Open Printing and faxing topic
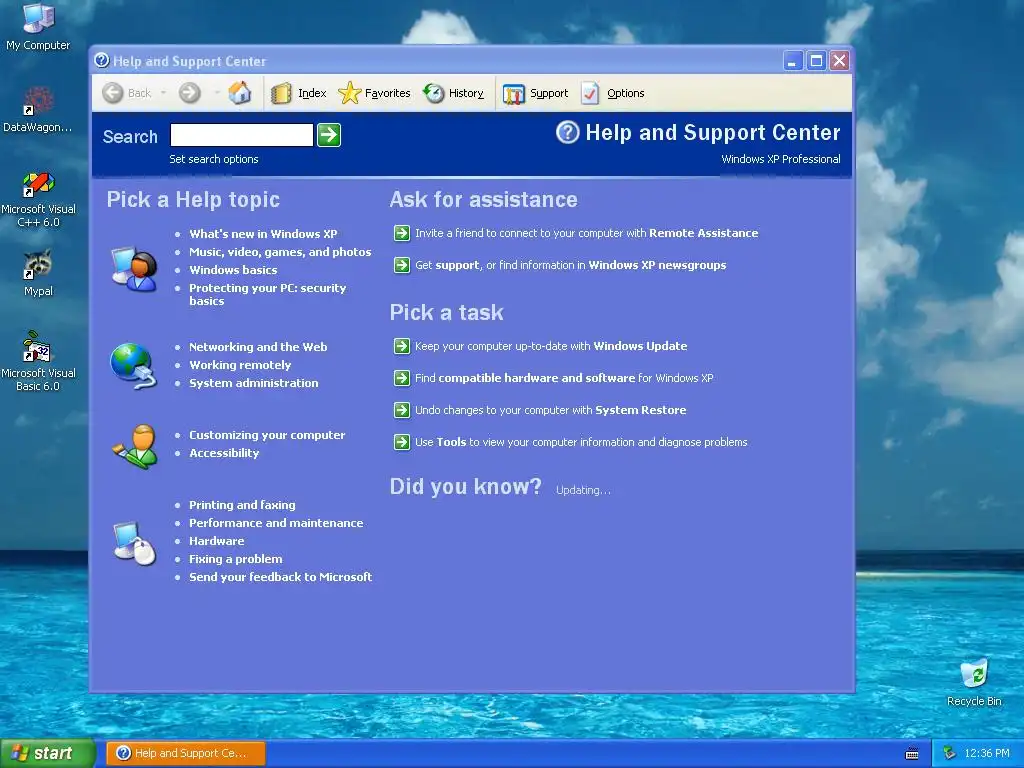The width and height of the screenshot is (1024, 768). [242, 505]
